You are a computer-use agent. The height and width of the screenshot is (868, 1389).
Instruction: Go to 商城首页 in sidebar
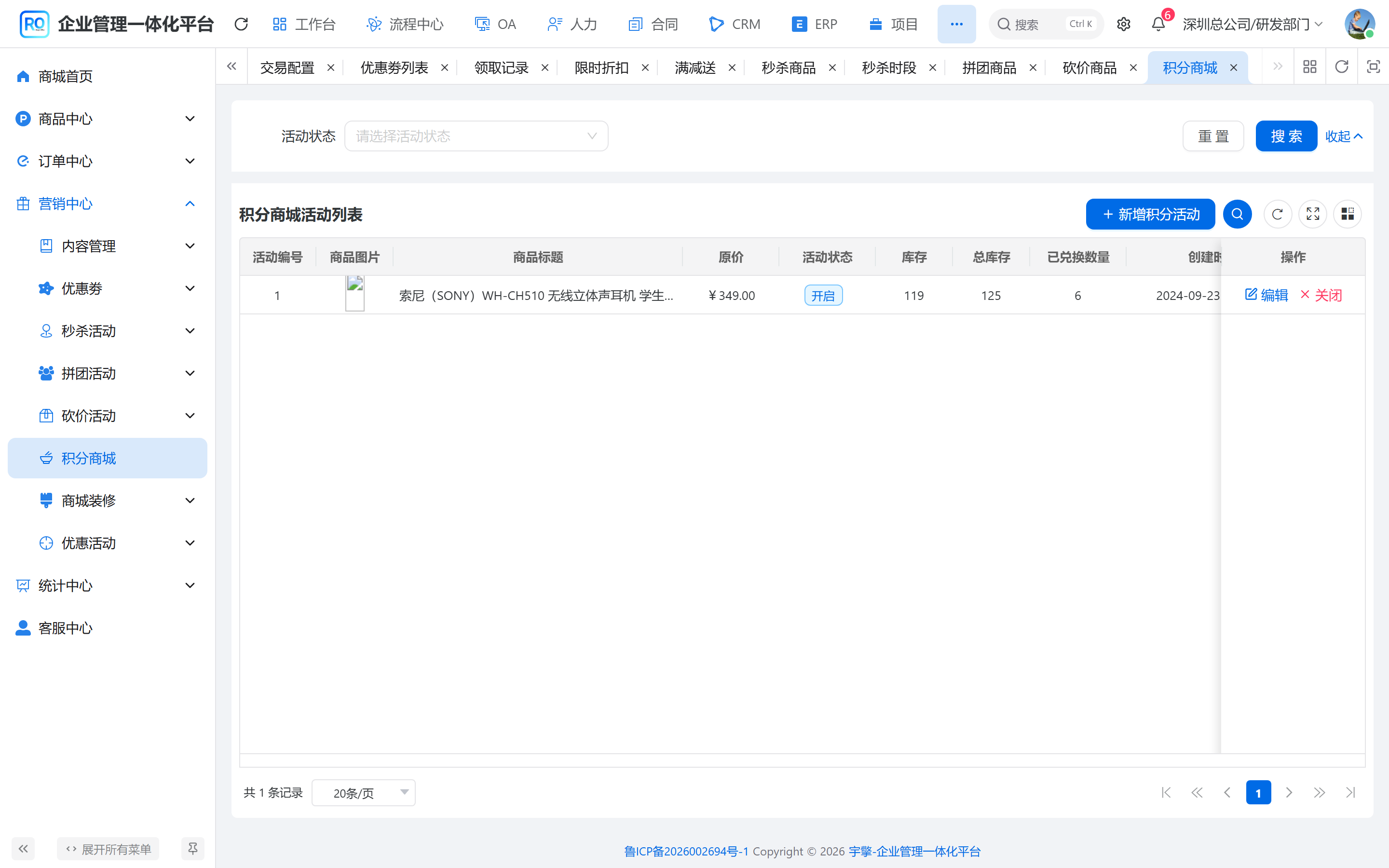(x=108, y=76)
